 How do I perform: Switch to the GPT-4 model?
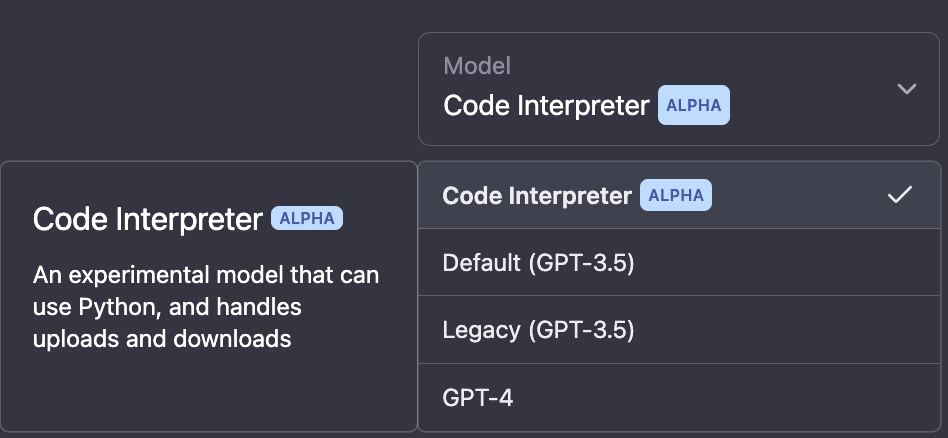tap(478, 398)
